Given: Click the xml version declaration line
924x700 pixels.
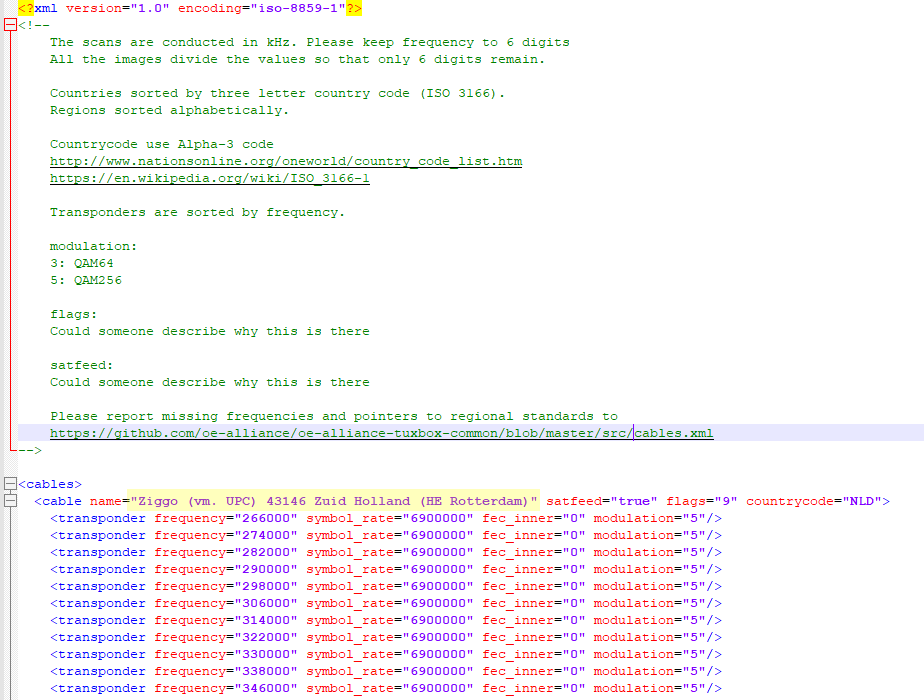Looking at the screenshot, I should click(190, 8).
